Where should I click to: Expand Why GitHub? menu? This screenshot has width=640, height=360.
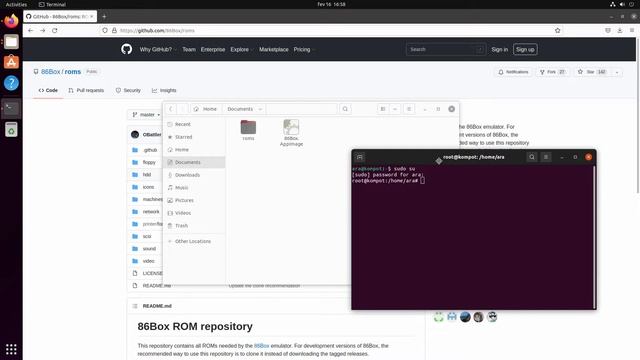coord(158,49)
